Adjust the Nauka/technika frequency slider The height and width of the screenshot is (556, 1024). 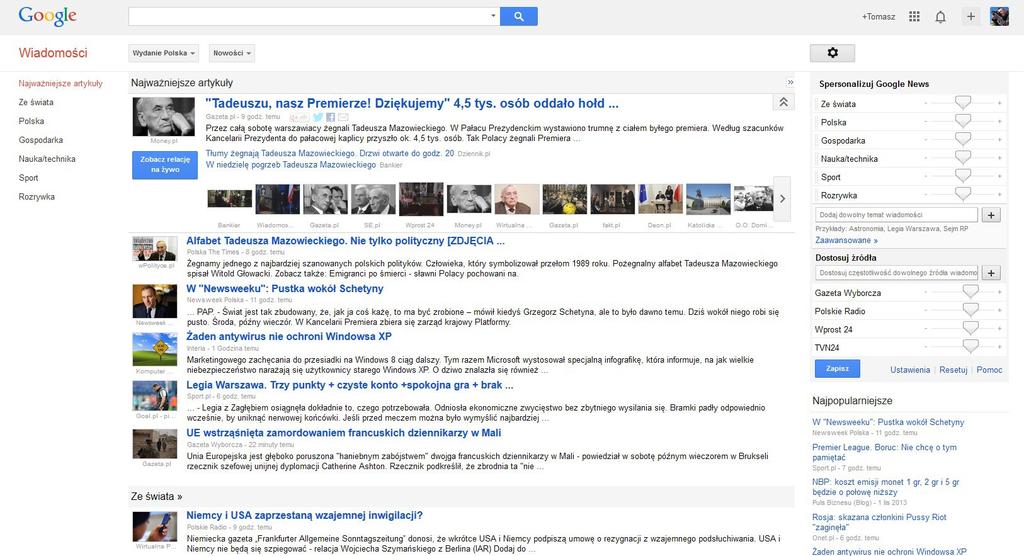(x=963, y=158)
